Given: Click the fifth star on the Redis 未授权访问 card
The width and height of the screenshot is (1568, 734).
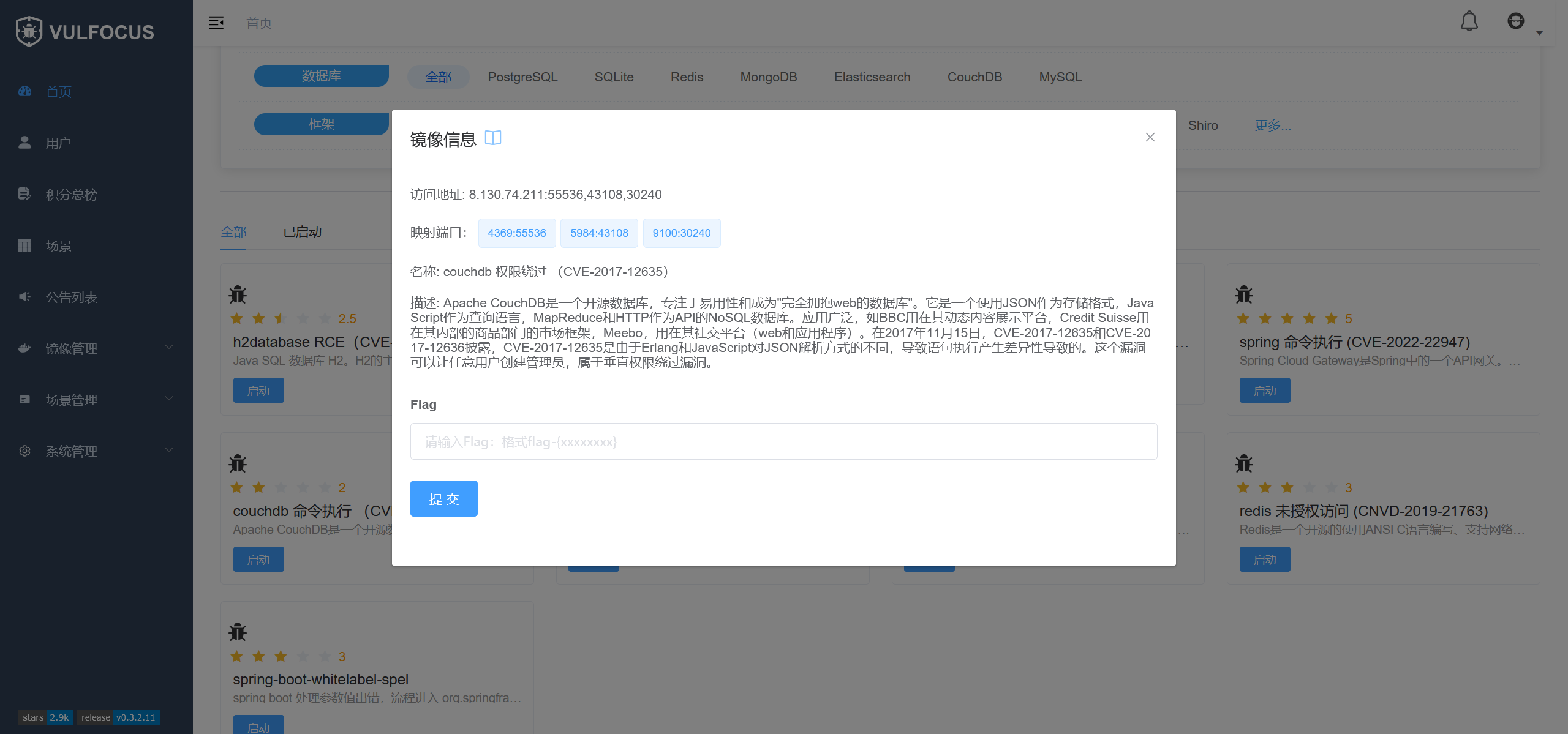Looking at the screenshot, I should point(1331,488).
